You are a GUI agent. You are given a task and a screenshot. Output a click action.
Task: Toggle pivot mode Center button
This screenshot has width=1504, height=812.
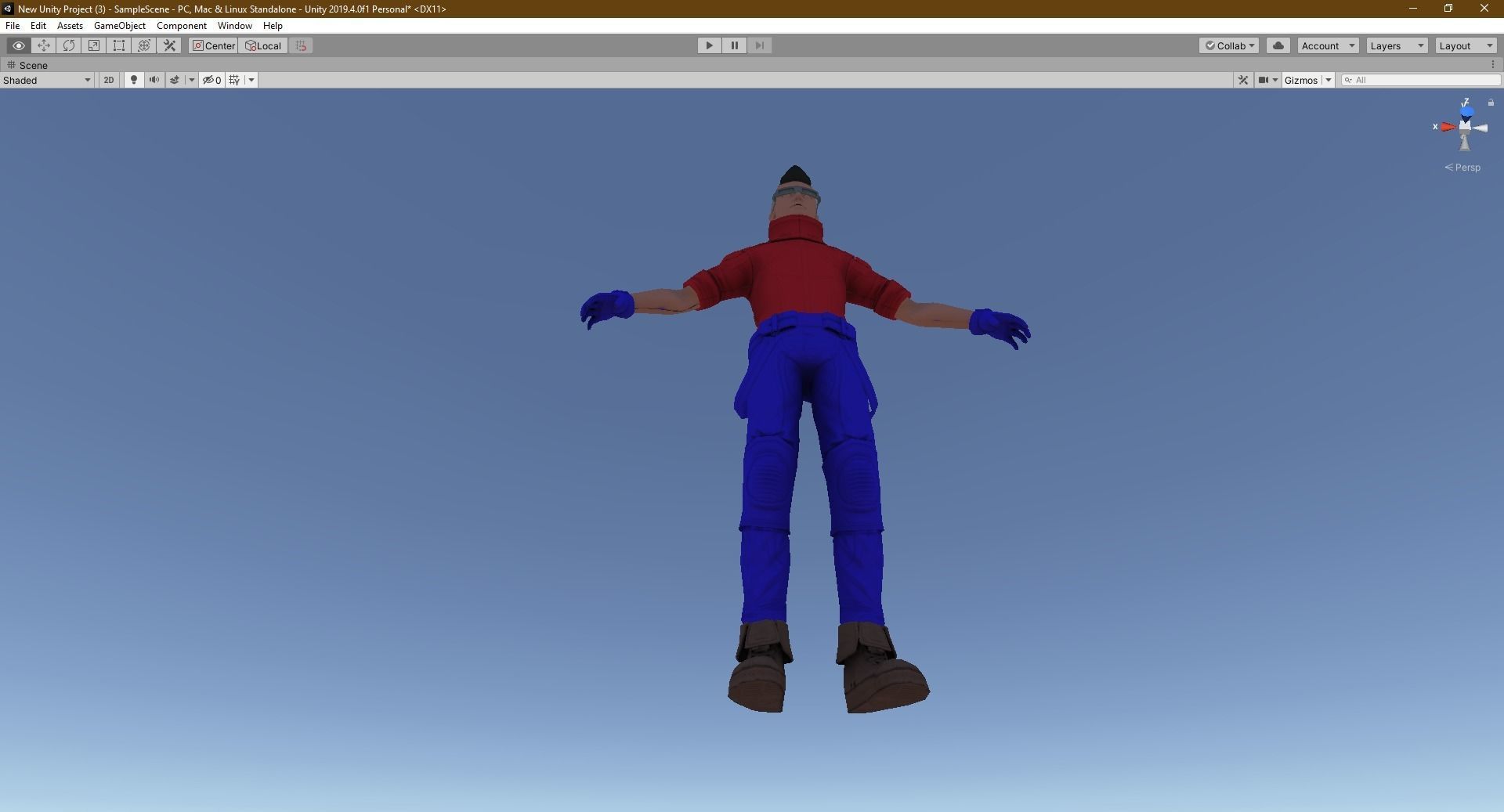click(213, 45)
